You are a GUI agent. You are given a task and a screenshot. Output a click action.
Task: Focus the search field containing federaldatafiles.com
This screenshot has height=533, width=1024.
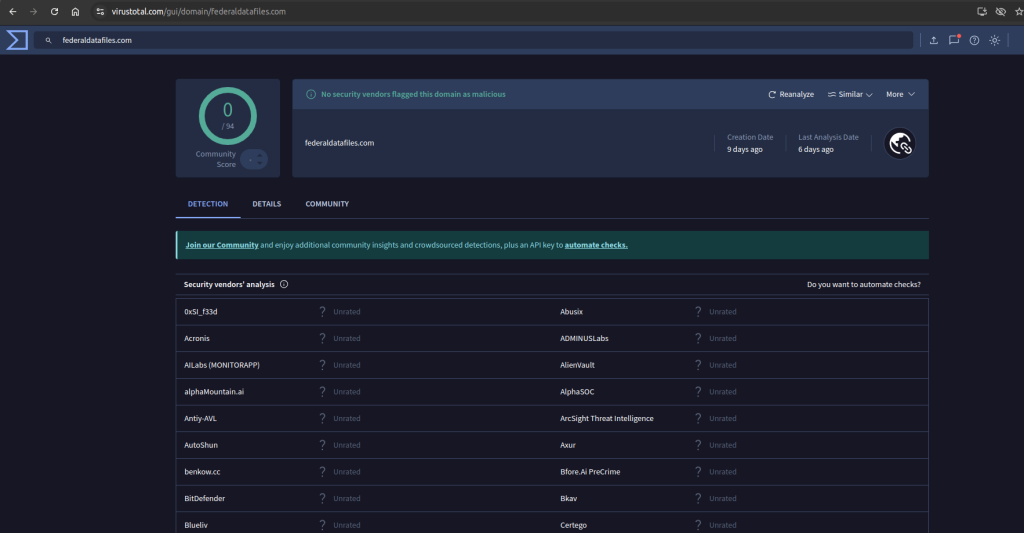(x=473, y=40)
